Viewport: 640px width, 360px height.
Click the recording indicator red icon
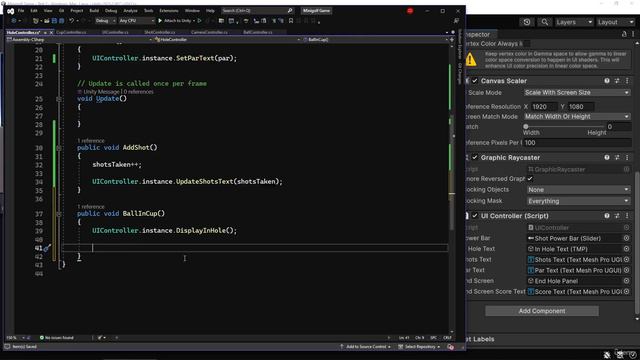tap(410, 11)
